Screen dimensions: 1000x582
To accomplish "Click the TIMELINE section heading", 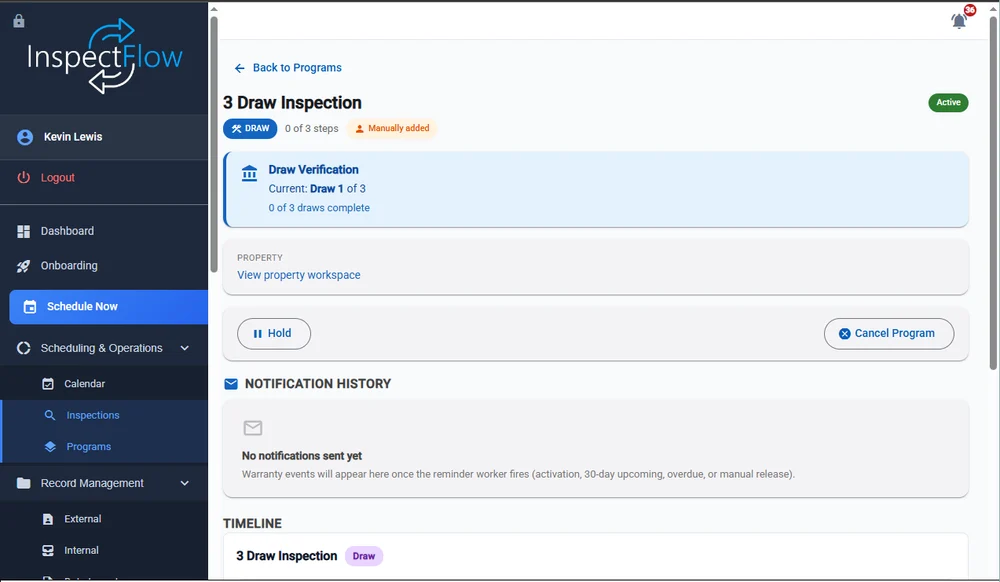I will point(252,523).
